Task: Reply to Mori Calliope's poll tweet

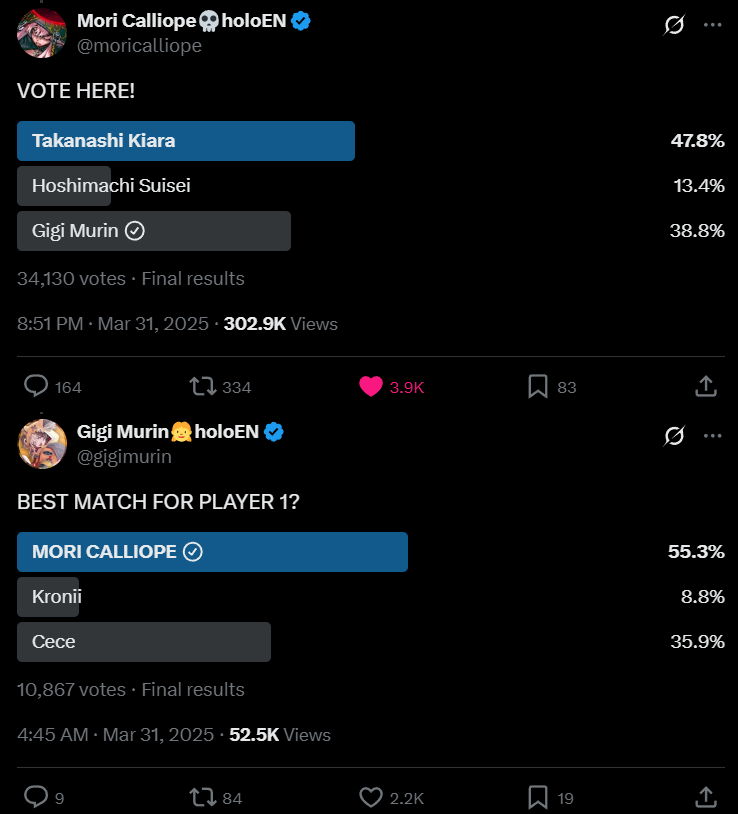Action: [x=37, y=387]
